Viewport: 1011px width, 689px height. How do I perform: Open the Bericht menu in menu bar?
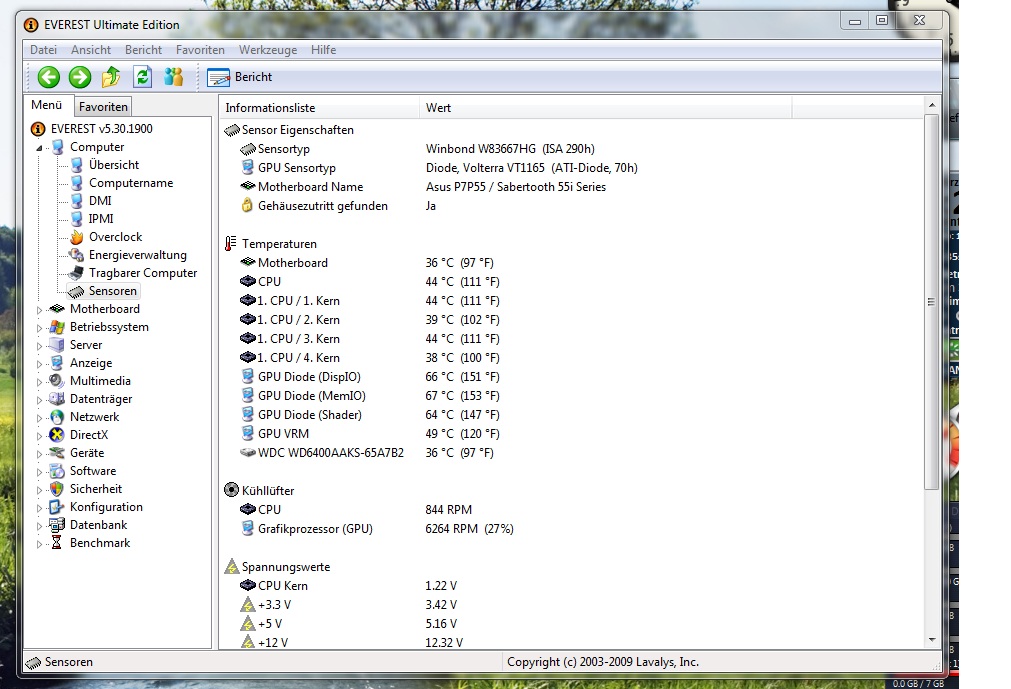point(143,50)
